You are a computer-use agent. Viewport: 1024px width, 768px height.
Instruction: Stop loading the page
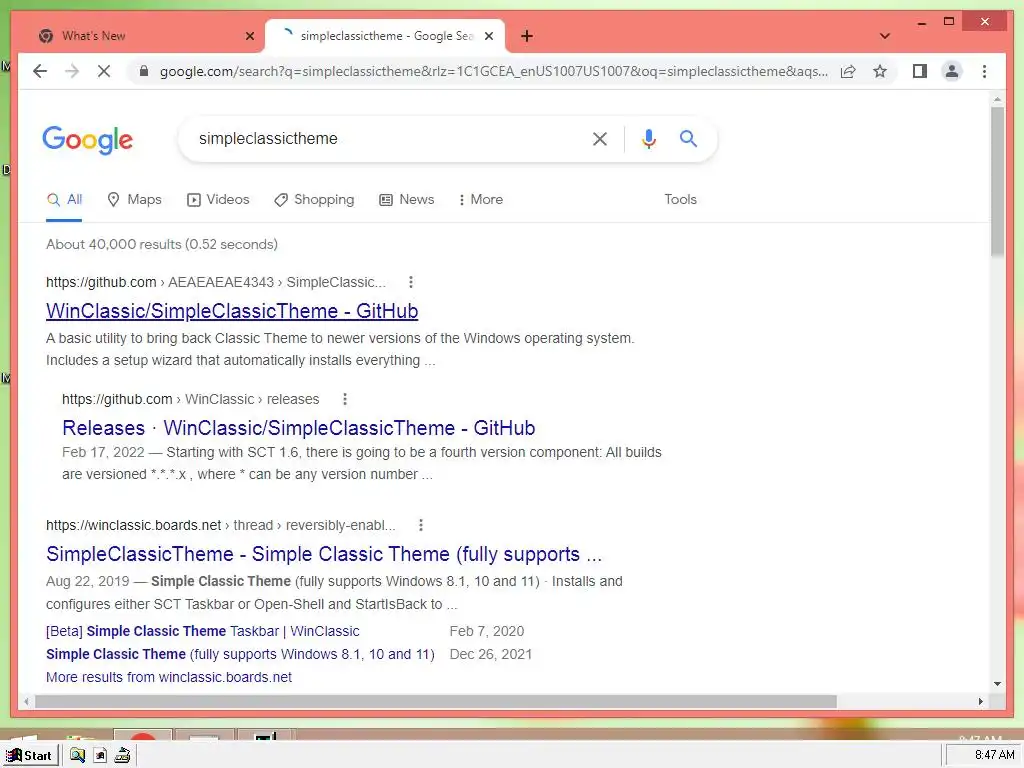tap(104, 71)
